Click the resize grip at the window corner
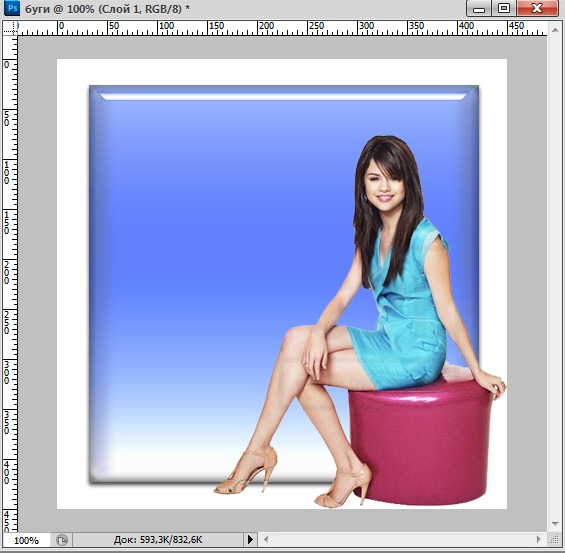Screen dimensions: 565x553 [553, 539]
